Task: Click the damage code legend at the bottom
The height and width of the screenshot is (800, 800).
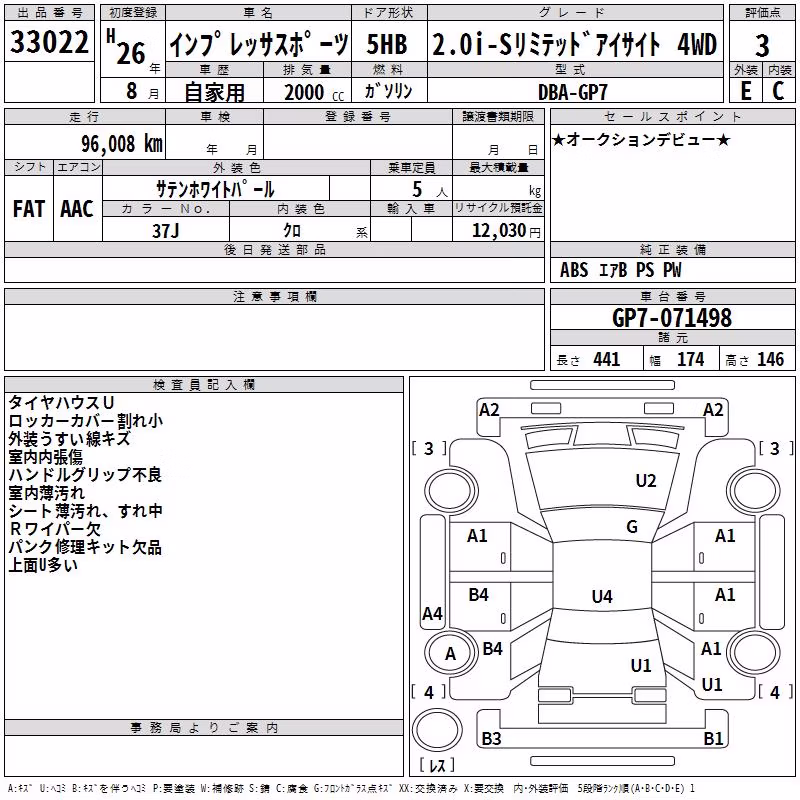Action: coord(352,789)
